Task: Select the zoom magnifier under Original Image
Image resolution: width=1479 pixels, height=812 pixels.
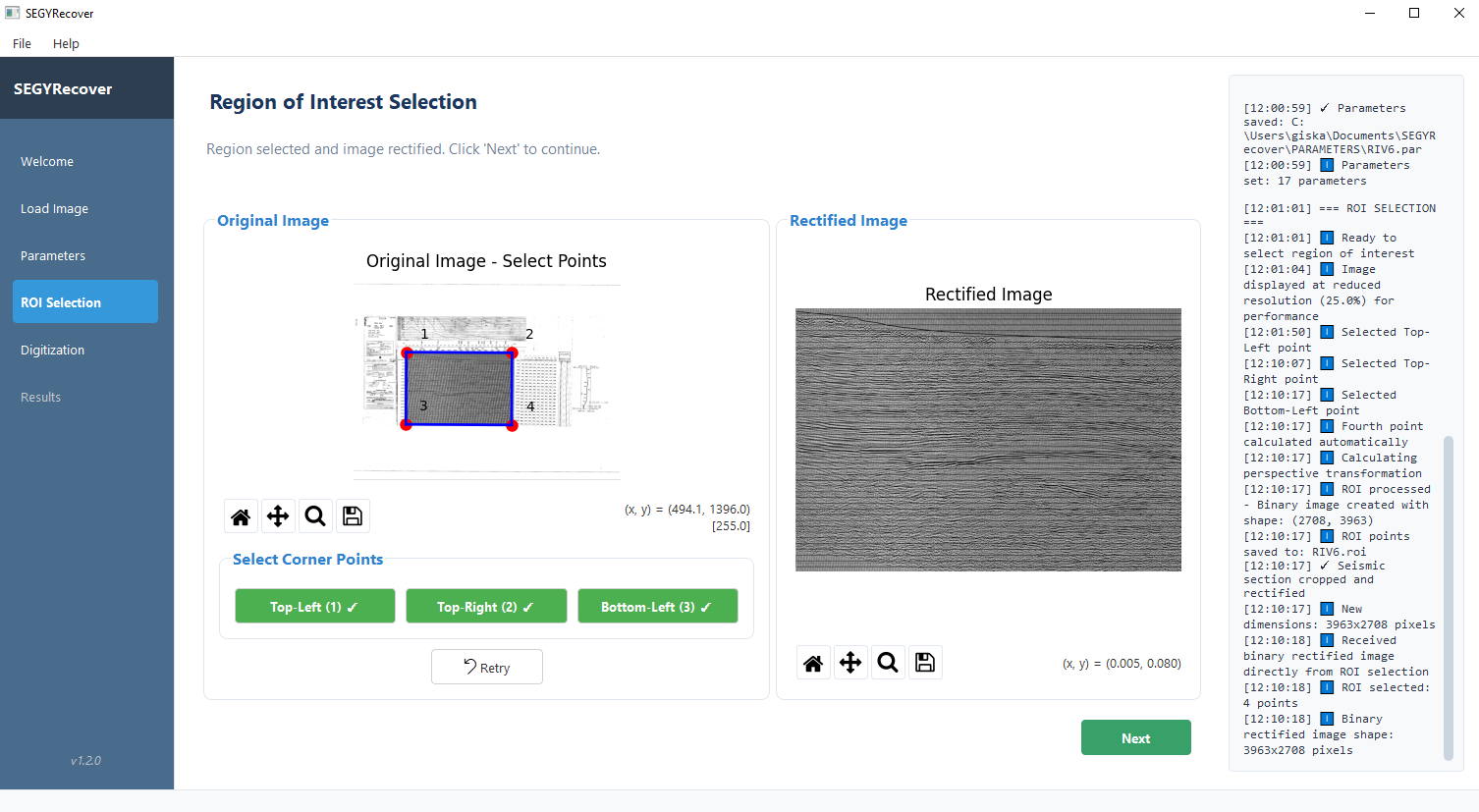Action: click(x=315, y=516)
